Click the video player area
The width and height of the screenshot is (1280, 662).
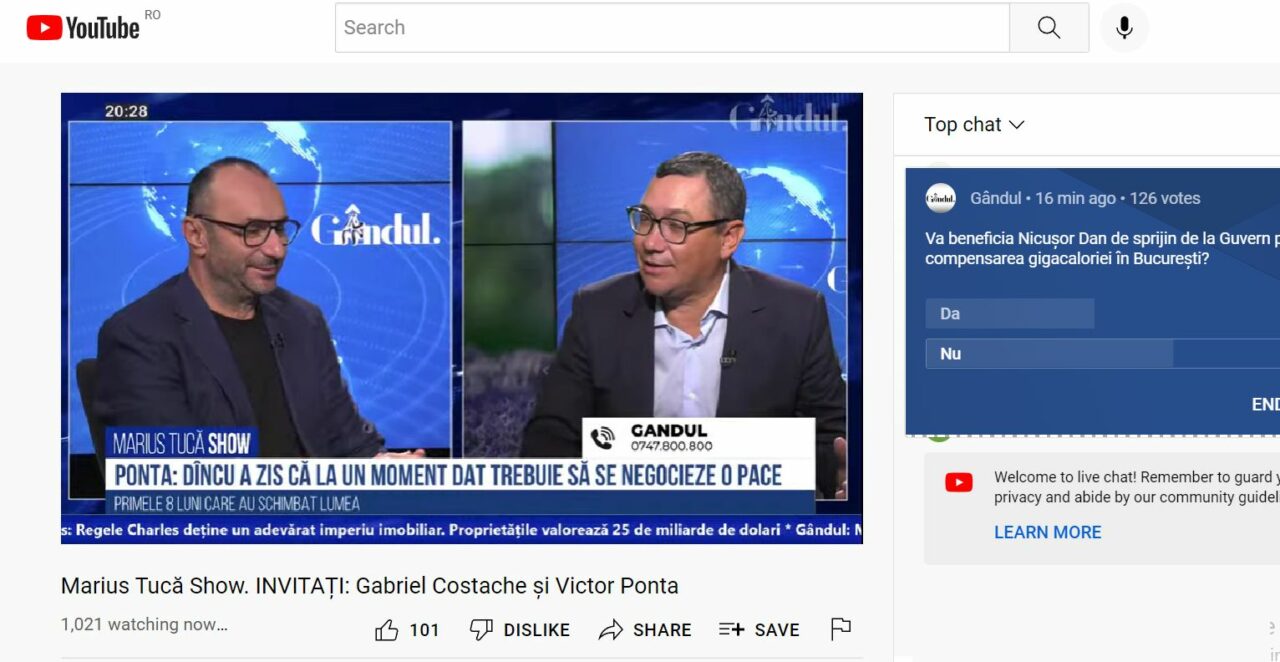coord(462,318)
